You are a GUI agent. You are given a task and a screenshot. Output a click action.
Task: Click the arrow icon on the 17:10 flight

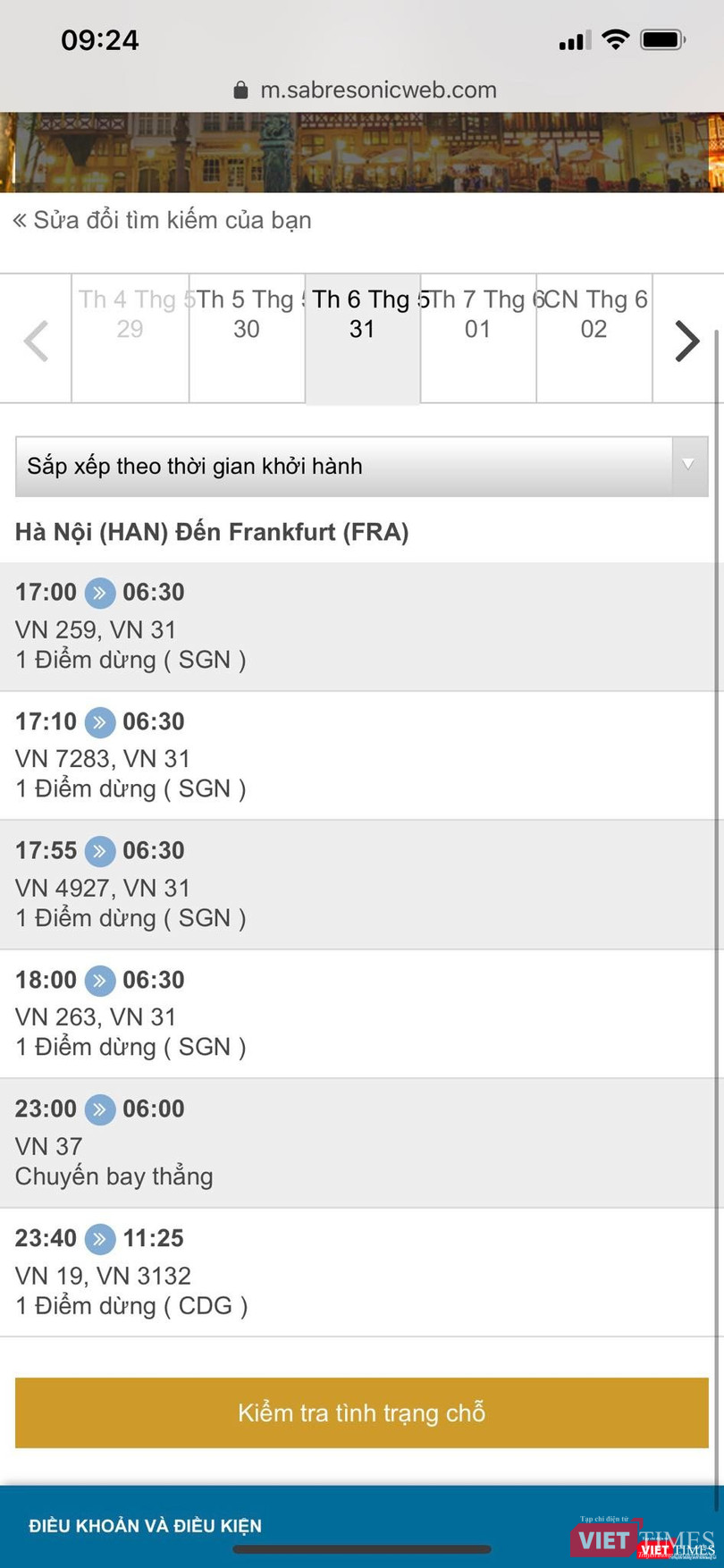pyautogui.click(x=100, y=721)
